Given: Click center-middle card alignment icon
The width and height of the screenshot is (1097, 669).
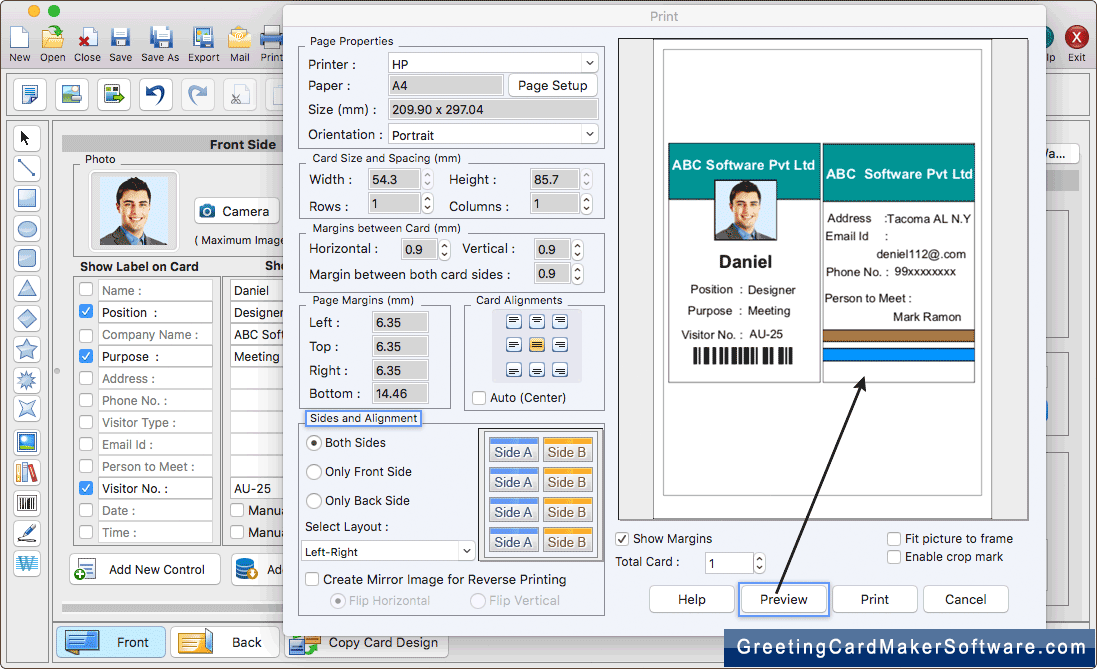Looking at the screenshot, I should tap(537, 345).
